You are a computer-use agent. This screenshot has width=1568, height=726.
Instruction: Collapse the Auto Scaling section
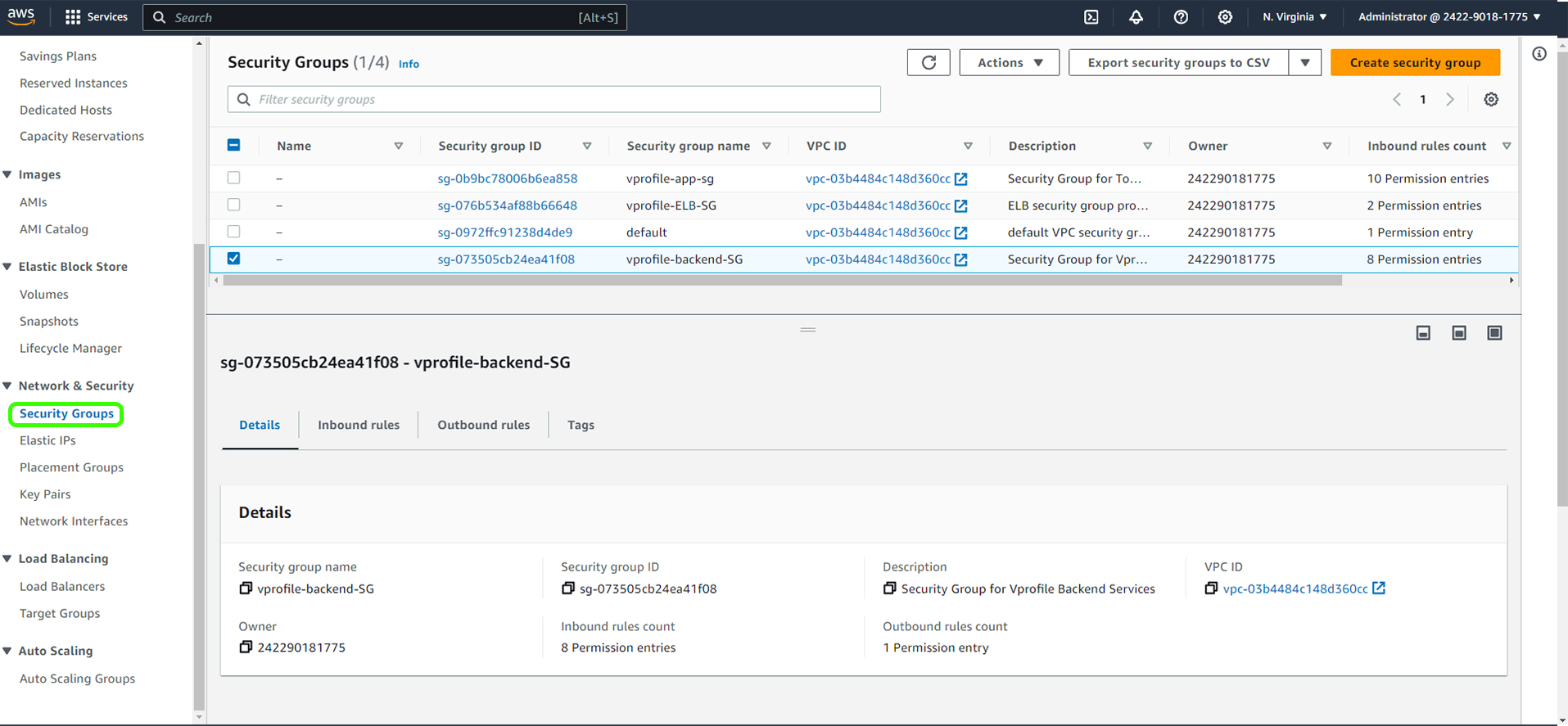pyautogui.click(x=7, y=651)
